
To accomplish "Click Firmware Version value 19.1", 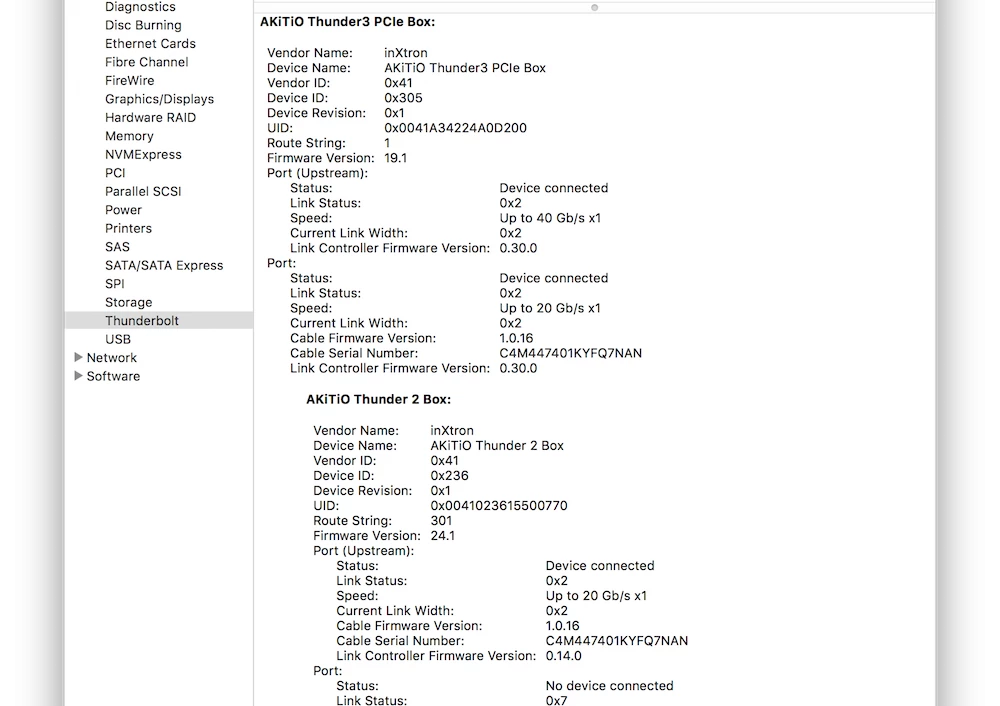I will click(395, 158).
